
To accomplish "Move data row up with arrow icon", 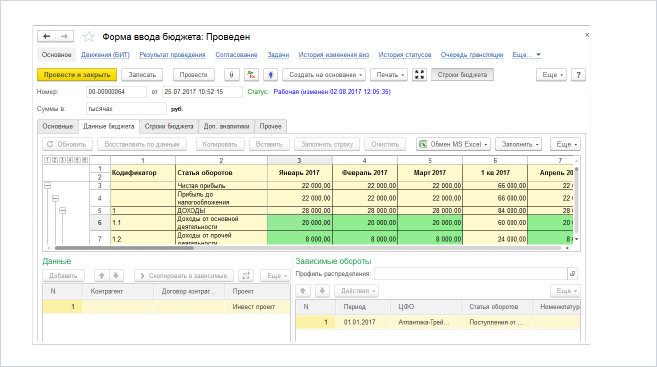I will [x=101, y=275].
